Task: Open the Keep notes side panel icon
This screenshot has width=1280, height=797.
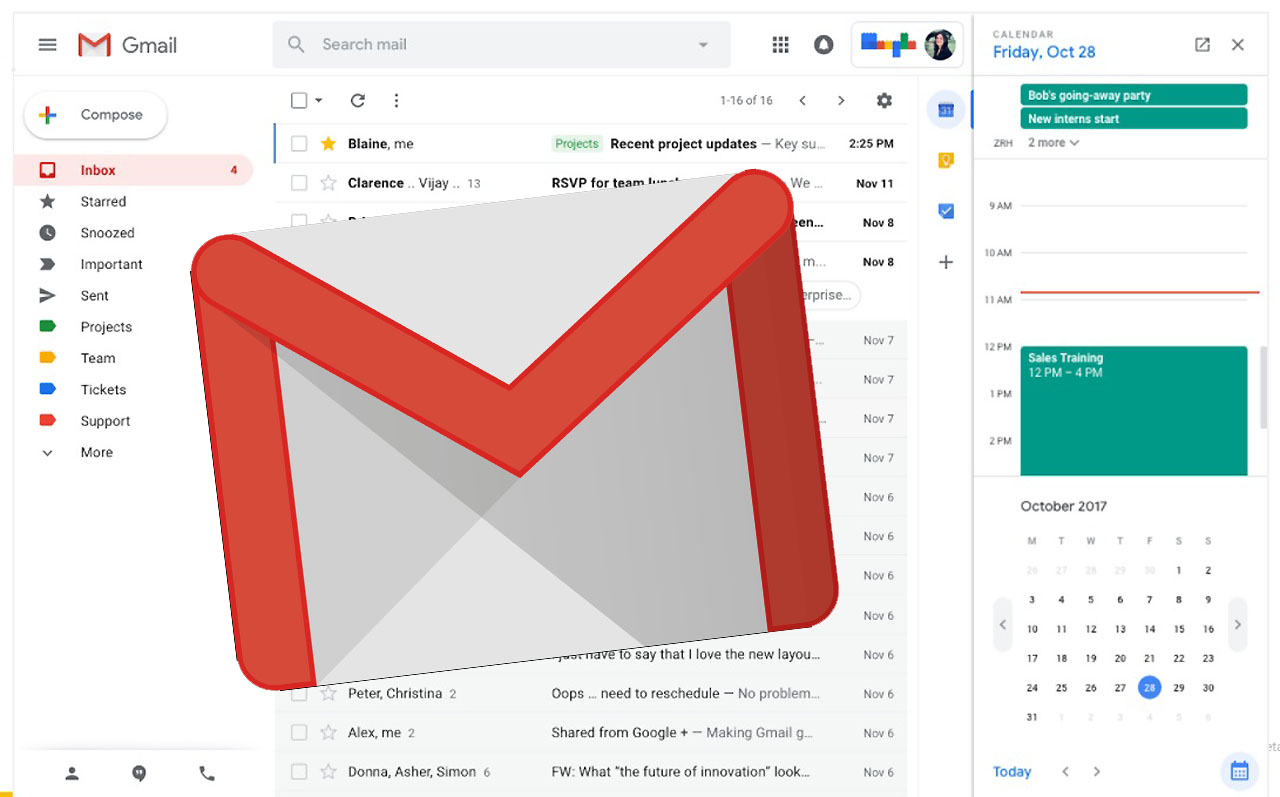Action: [946, 160]
